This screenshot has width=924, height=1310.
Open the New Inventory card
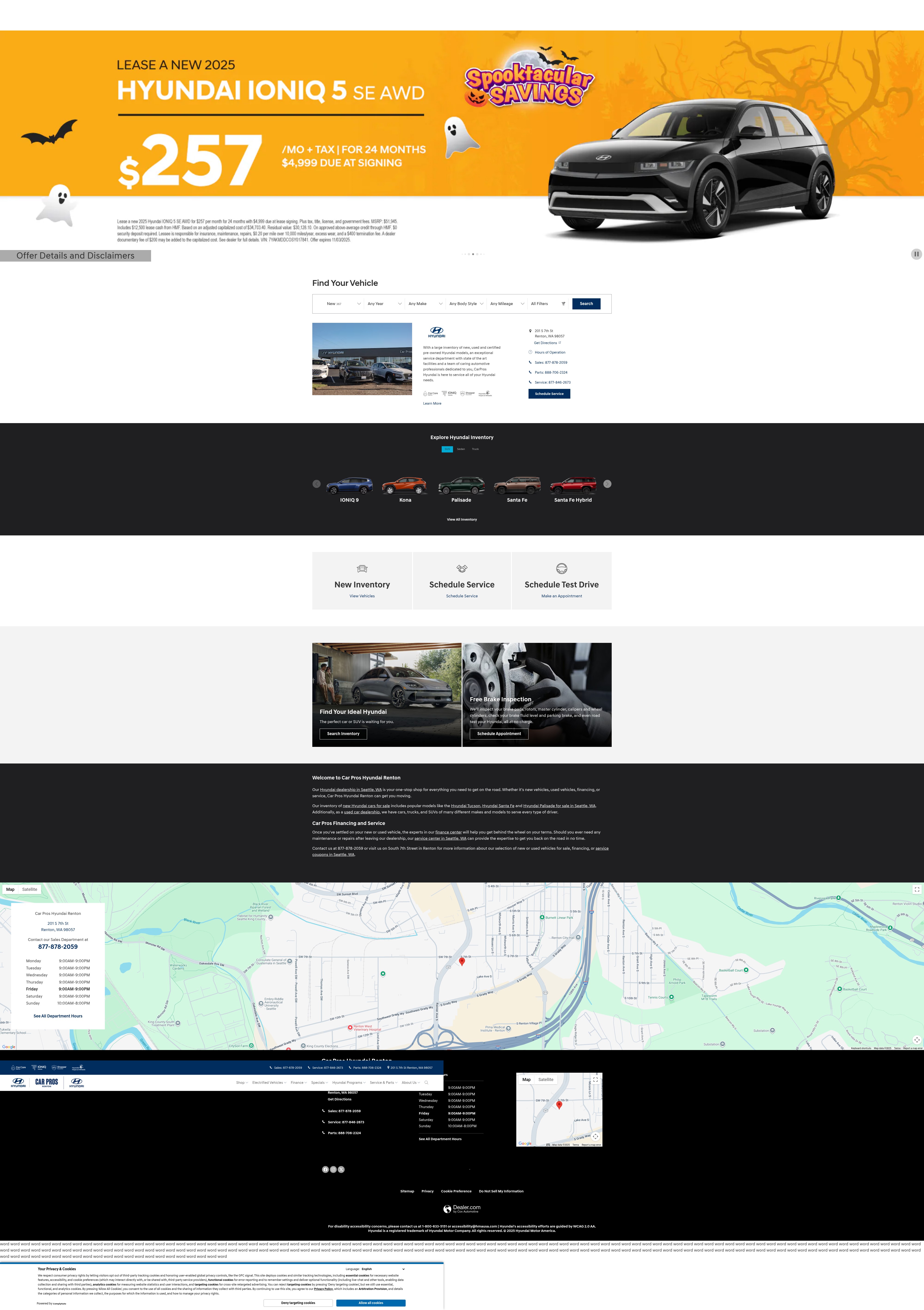click(x=362, y=581)
